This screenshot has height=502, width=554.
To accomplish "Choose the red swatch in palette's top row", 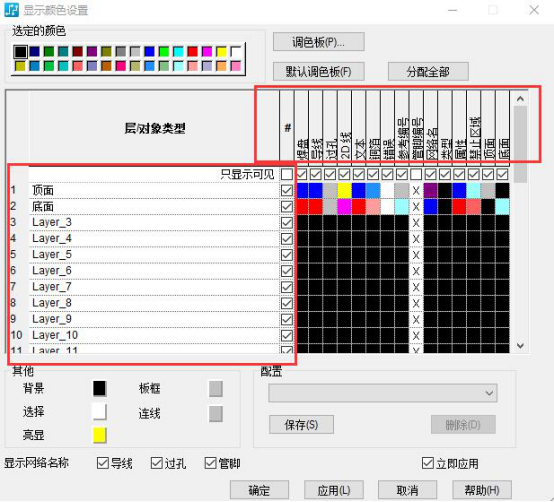I will tap(193, 52).
